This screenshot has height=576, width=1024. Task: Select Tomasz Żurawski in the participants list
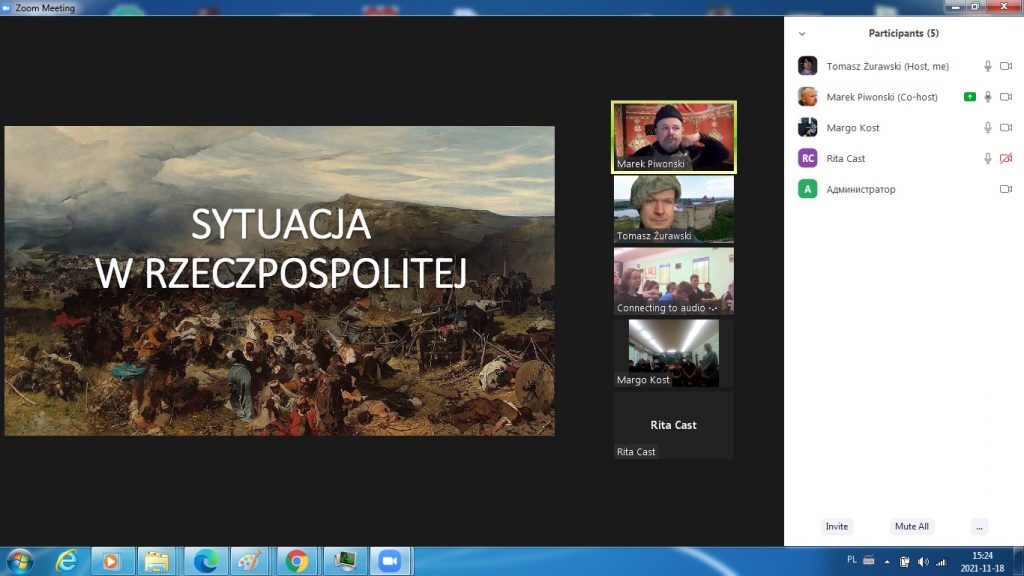887,66
